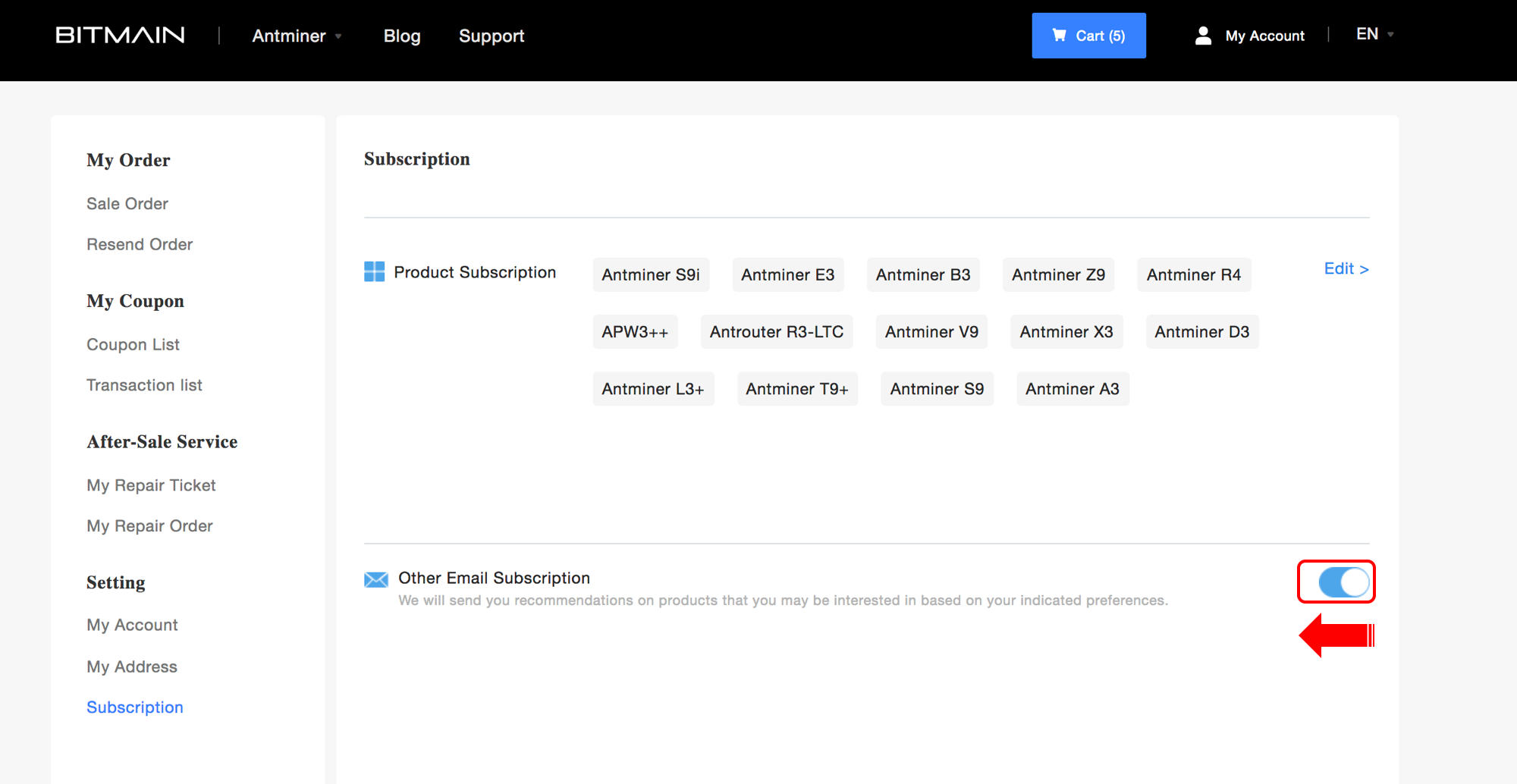This screenshot has height=784, width=1517.
Task: Open the Cart (5) button
Action: coord(1088,36)
